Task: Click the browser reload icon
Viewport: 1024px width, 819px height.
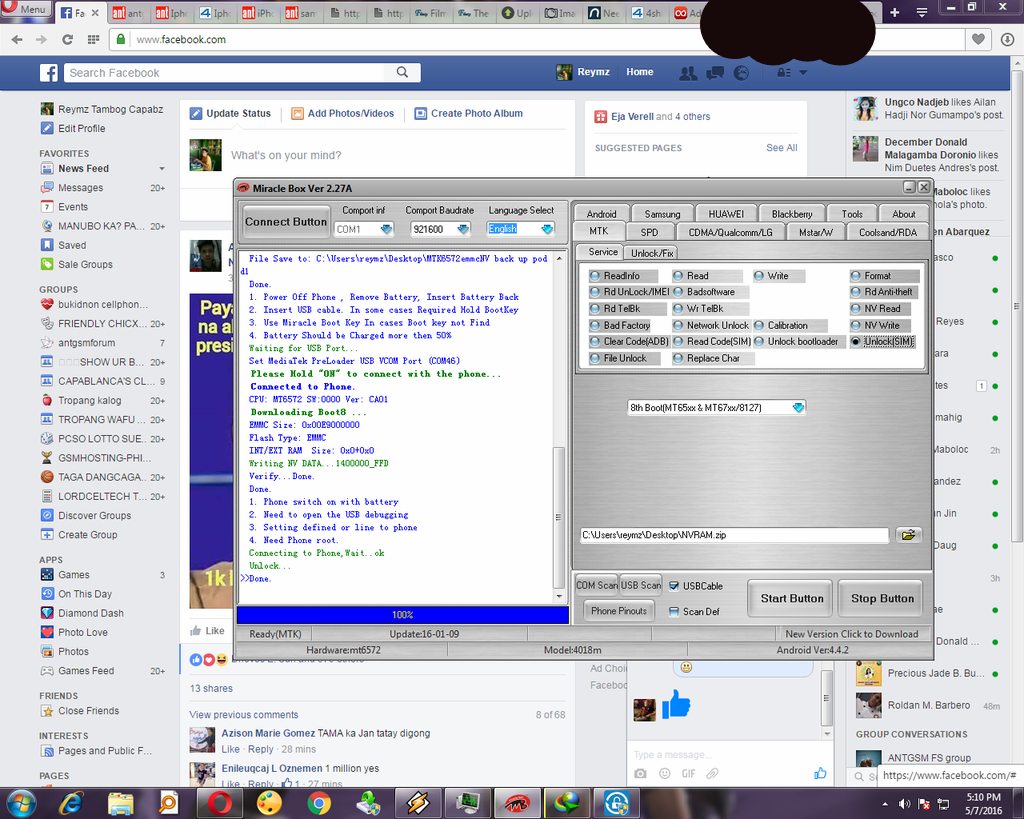Action: [67, 40]
